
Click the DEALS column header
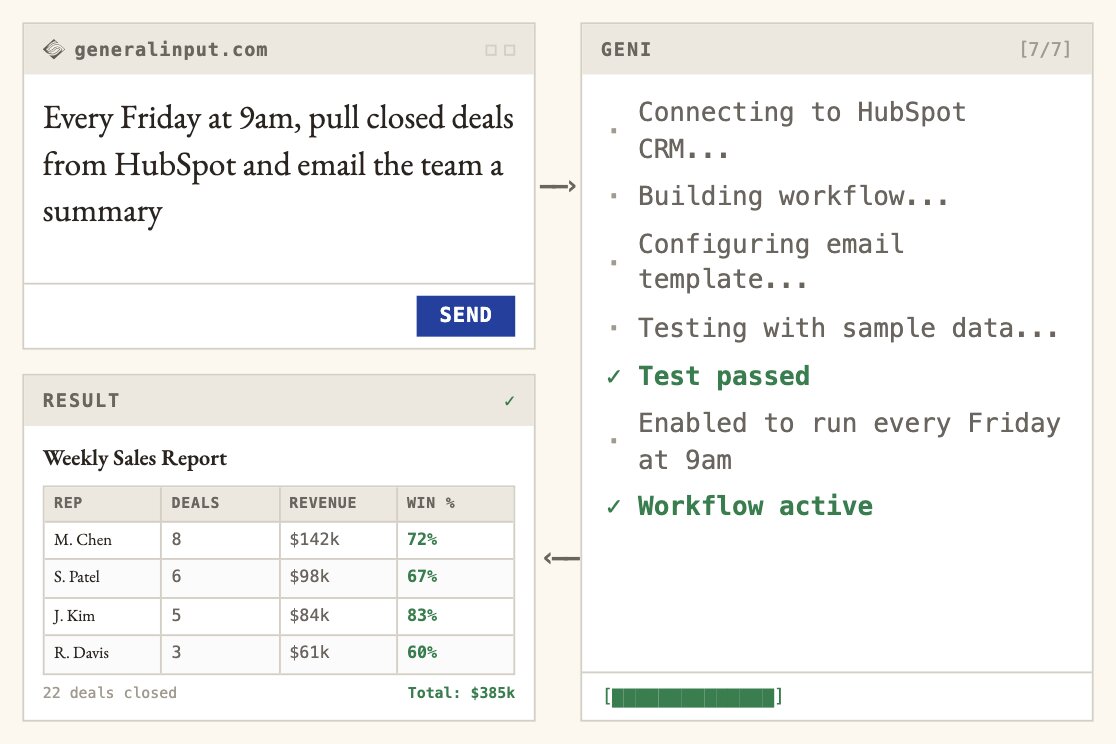(x=220, y=503)
